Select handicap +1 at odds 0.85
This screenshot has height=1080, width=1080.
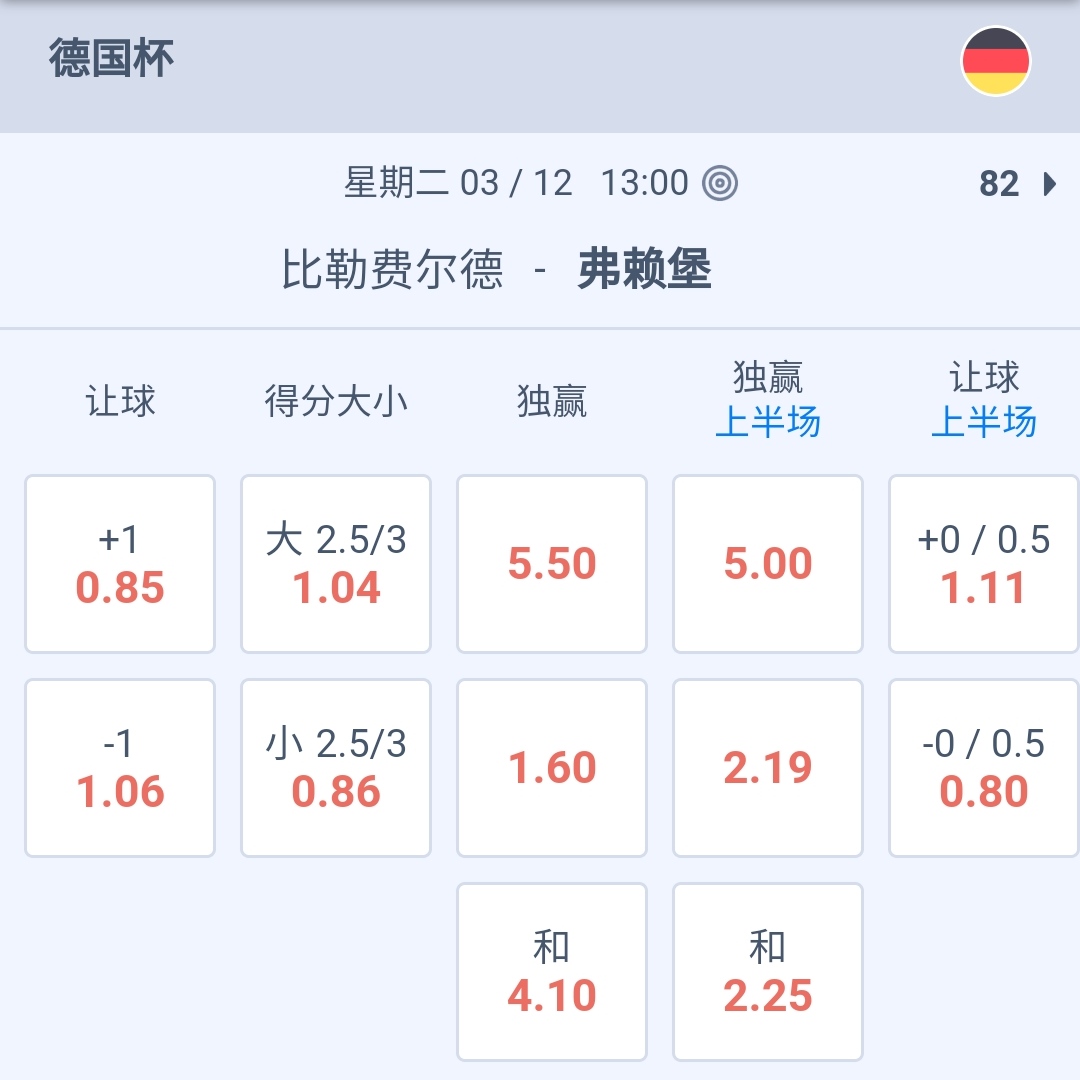coord(120,564)
